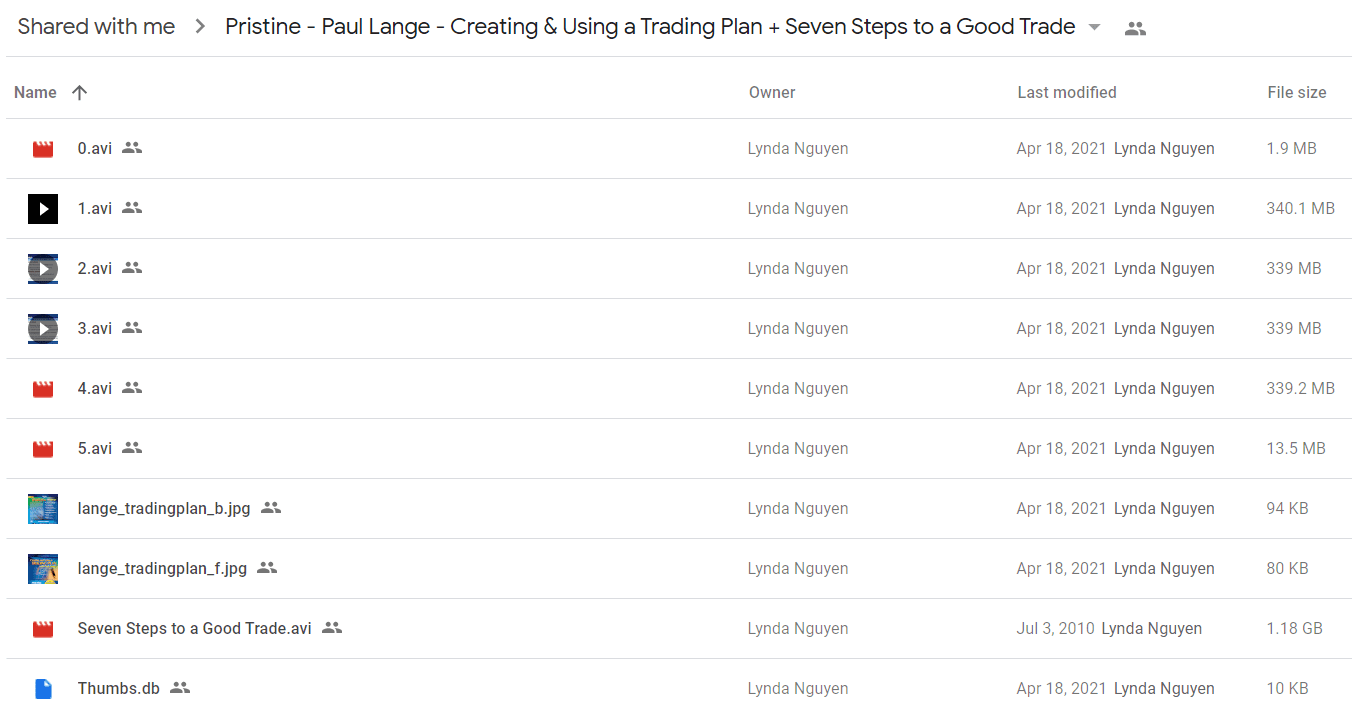Click the red video icon for 0.avi

(42, 149)
